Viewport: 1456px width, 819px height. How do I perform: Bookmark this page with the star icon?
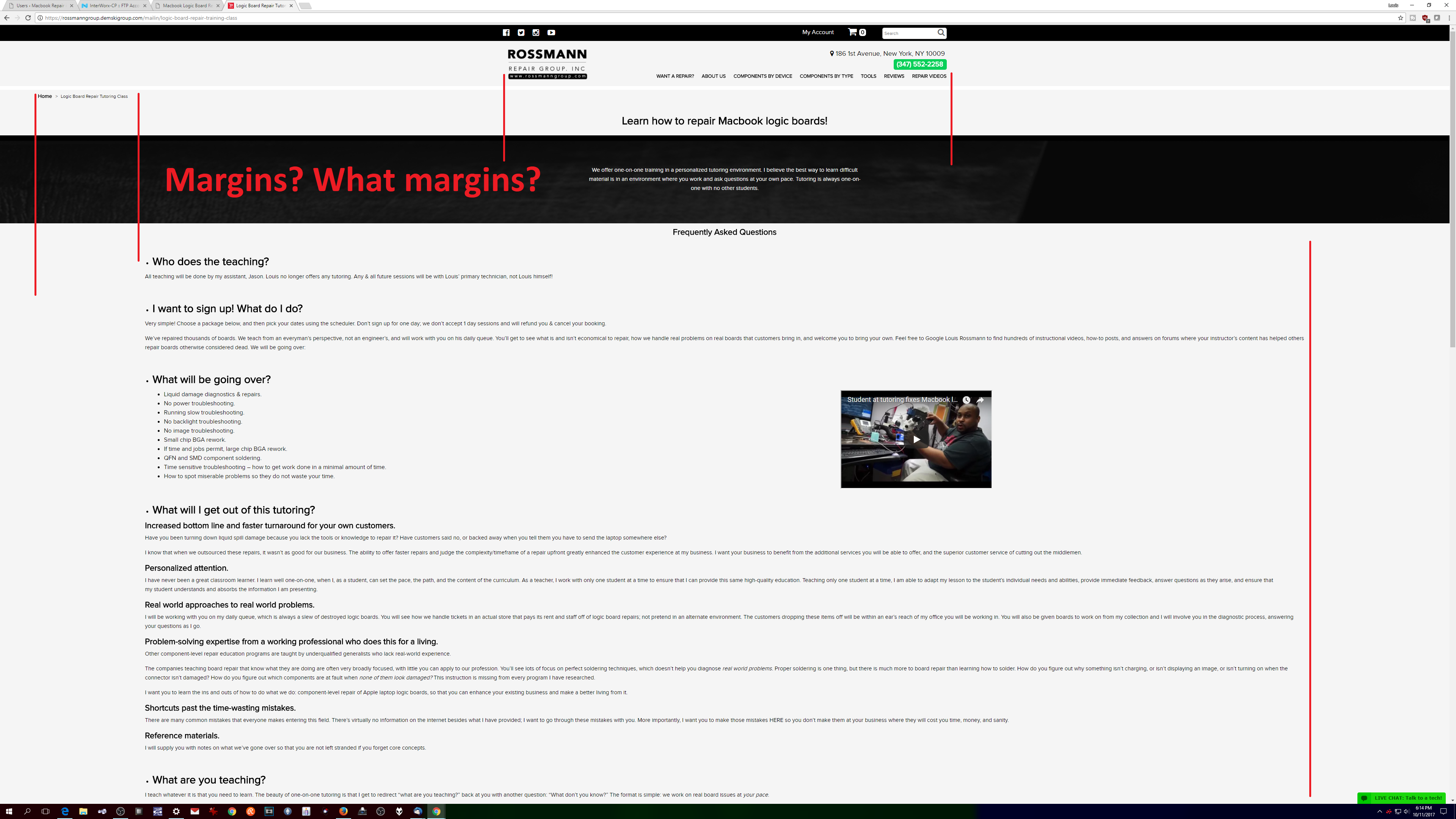[1401, 17]
